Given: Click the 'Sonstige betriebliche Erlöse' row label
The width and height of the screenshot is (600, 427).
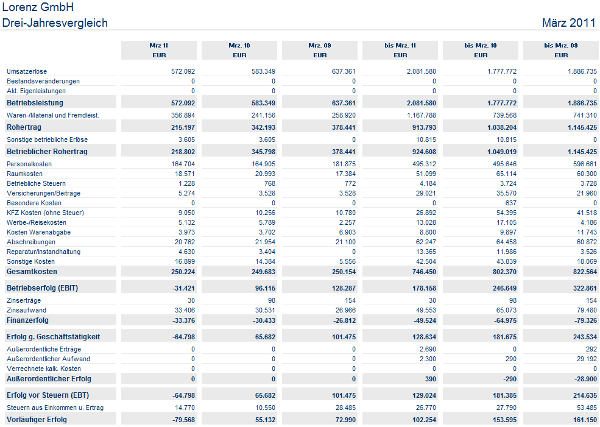Looking at the screenshot, I should pyautogui.click(x=47, y=140).
